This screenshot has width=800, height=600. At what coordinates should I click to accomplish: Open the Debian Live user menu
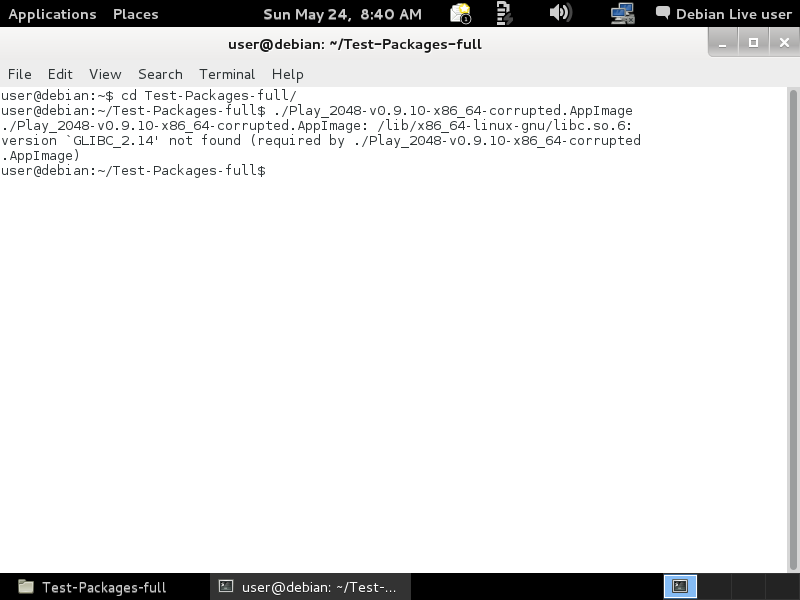click(734, 14)
